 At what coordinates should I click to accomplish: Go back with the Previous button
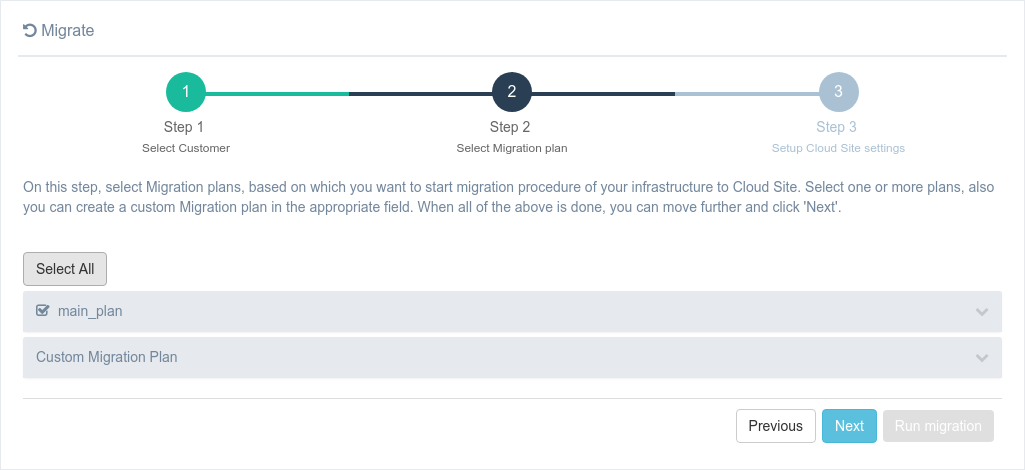click(x=775, y=426)
